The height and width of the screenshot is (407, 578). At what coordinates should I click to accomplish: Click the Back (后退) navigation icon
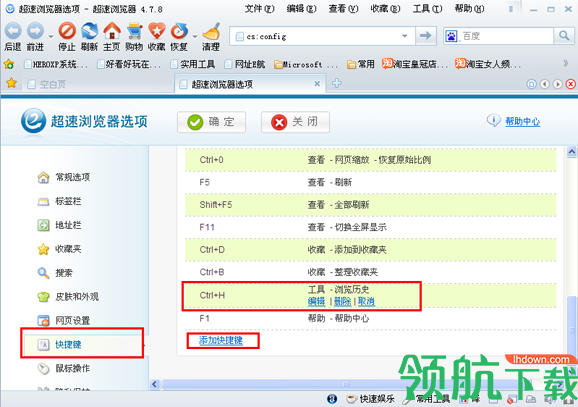pyautogui.click(x=13, y=31)
